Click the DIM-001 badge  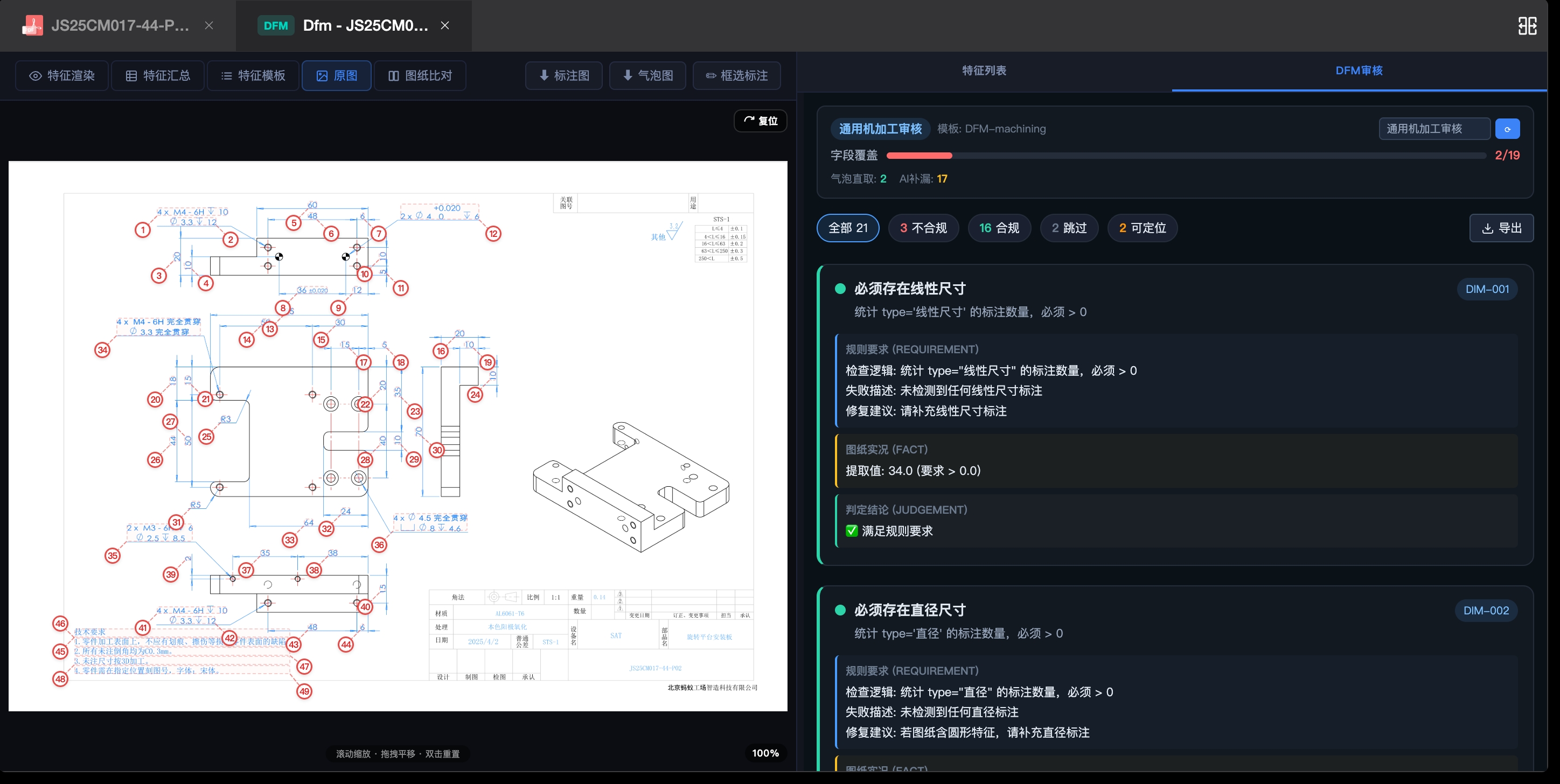tap(1487, 289)
